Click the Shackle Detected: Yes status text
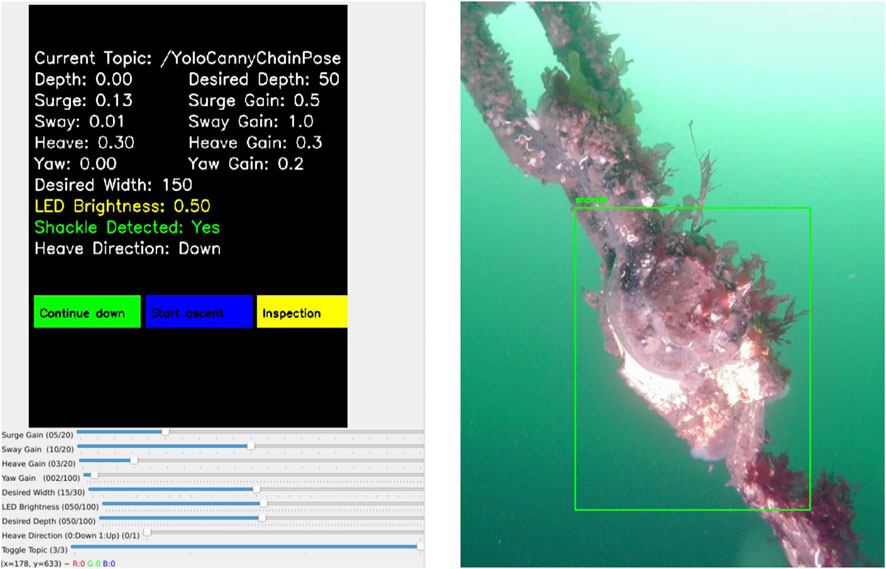This screenshot has height=569, width=886. pyautogui.click(x=127, y=227)
